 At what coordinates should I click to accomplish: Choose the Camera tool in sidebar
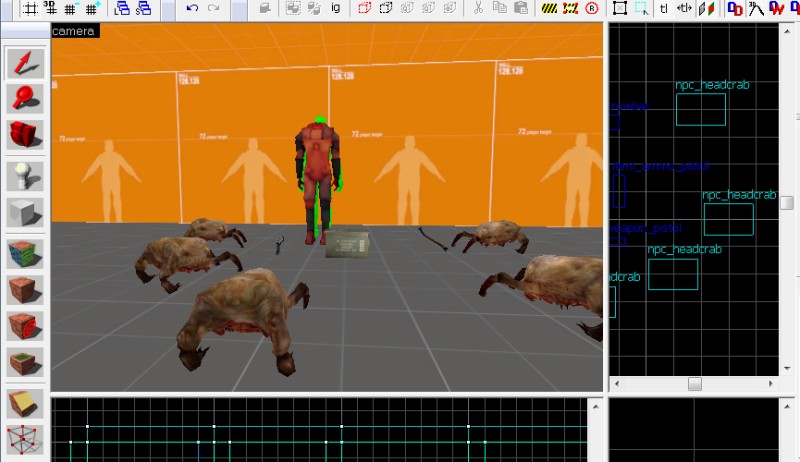coord(24,134)
